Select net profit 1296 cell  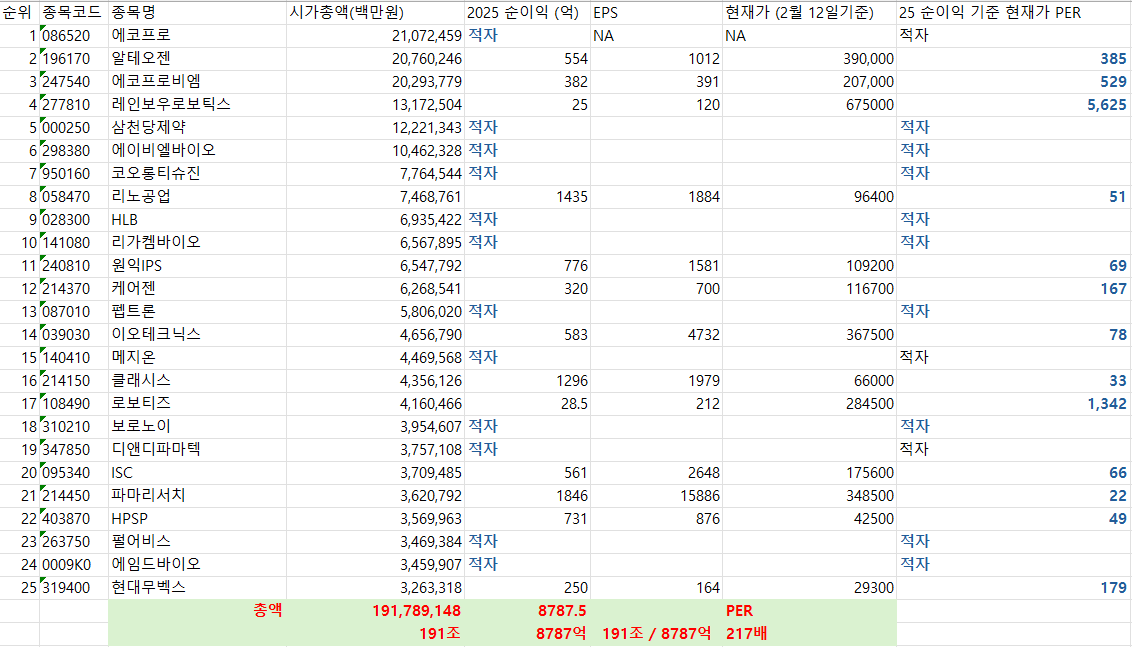click(x=527, y=381)
